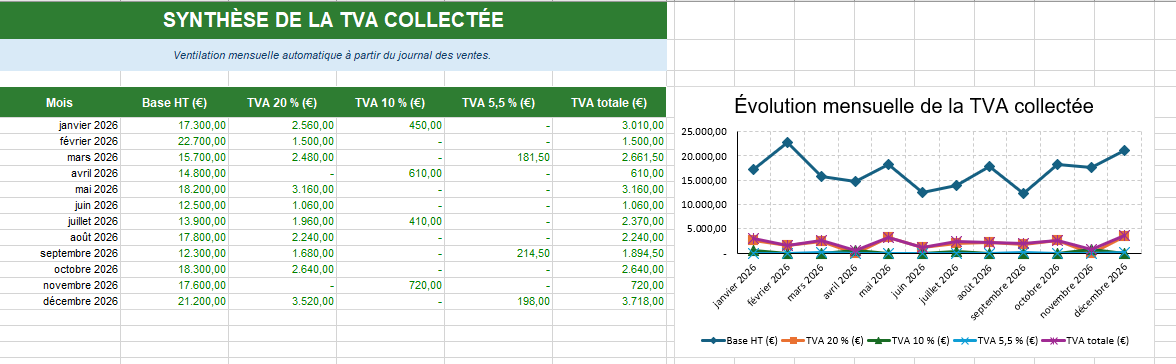Image resolution: width=1176 pixels, height=364 pixels.
Task: Select TVA 5,5 % value 214,50
Action: (498, 253)
